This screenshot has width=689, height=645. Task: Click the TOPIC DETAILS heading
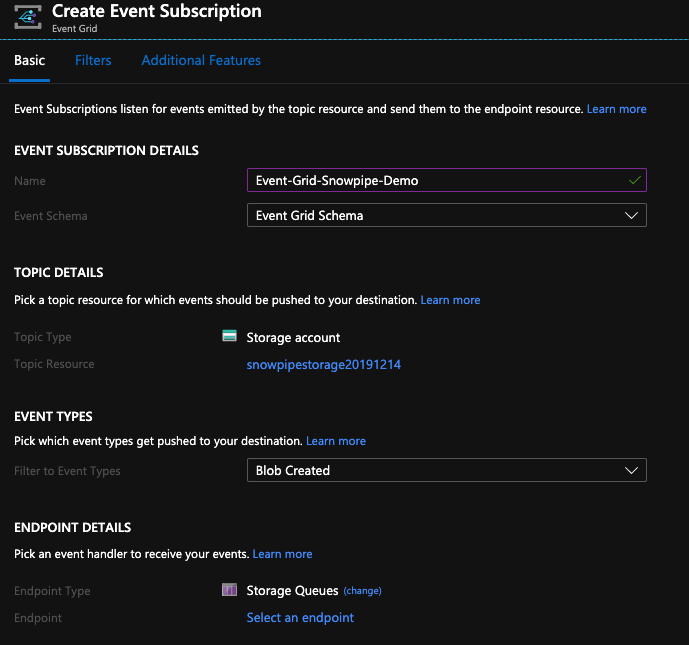(x=58, y=272)
